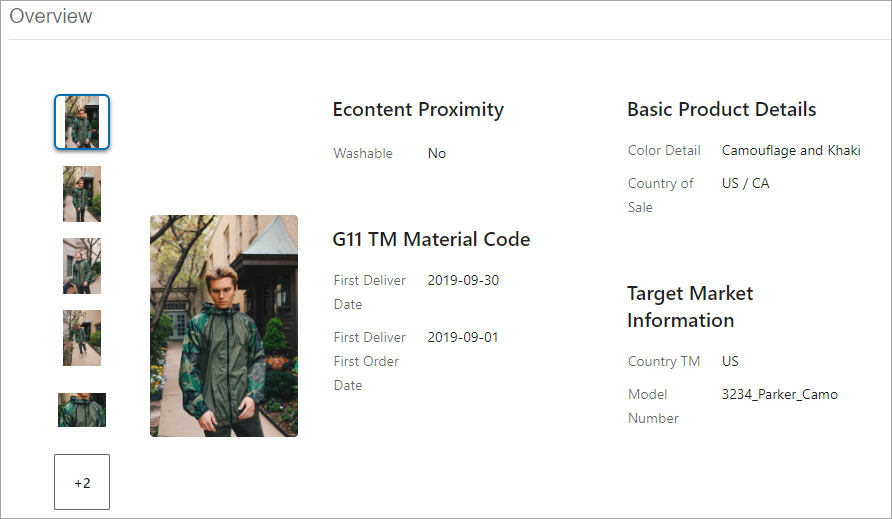This screenshot has height=519, width=892.
Task: Select the third thumbnail with model looking up
Action: pos(82,266)
